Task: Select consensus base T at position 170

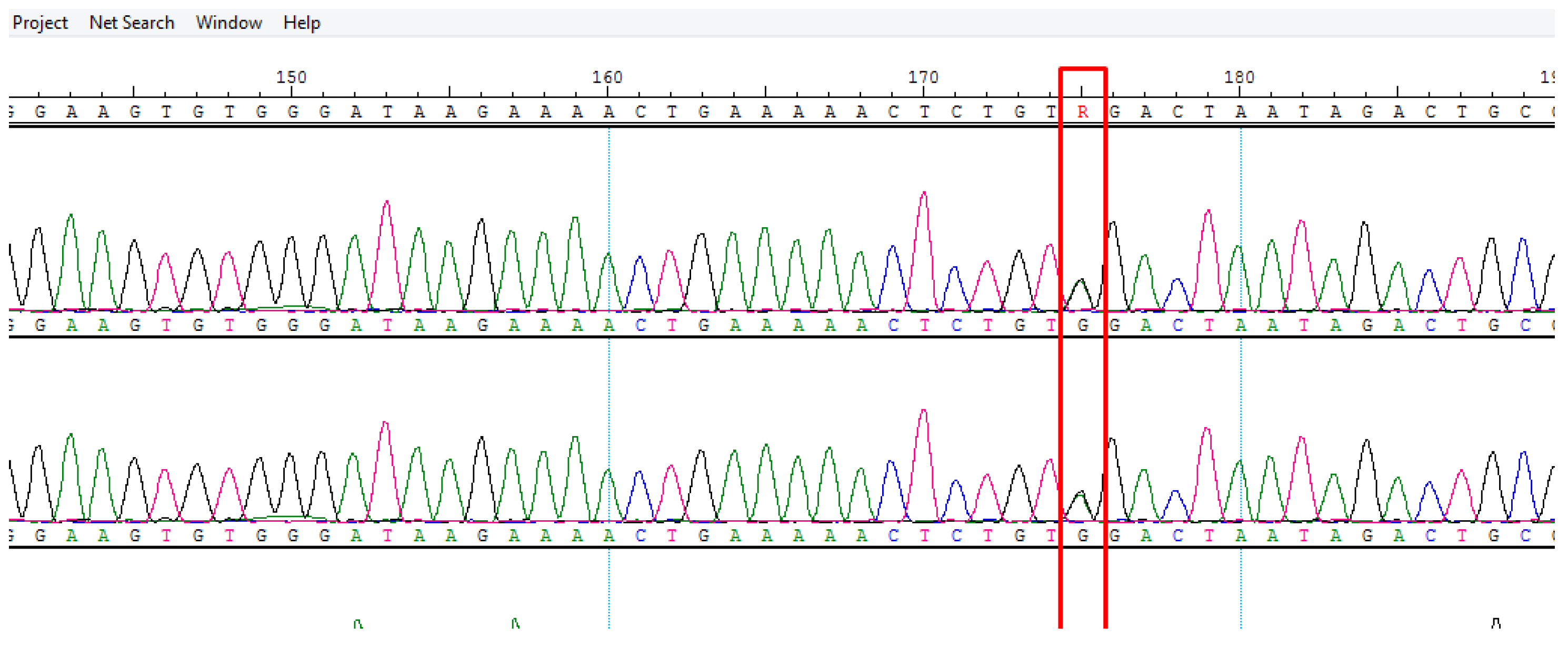Action: point(925,112)
